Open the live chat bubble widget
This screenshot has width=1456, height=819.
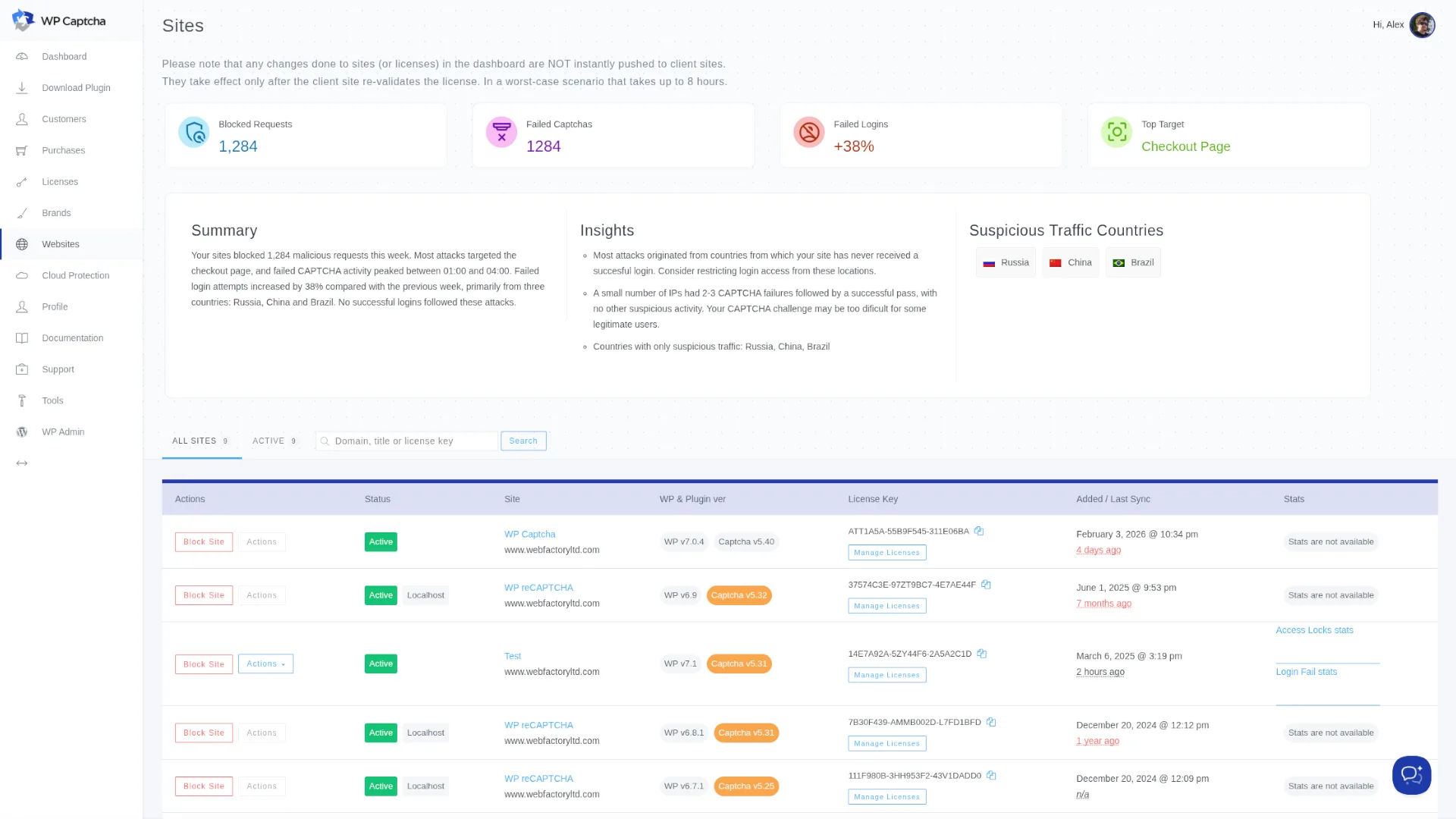pyautogui.click(x=1411, y=775)
